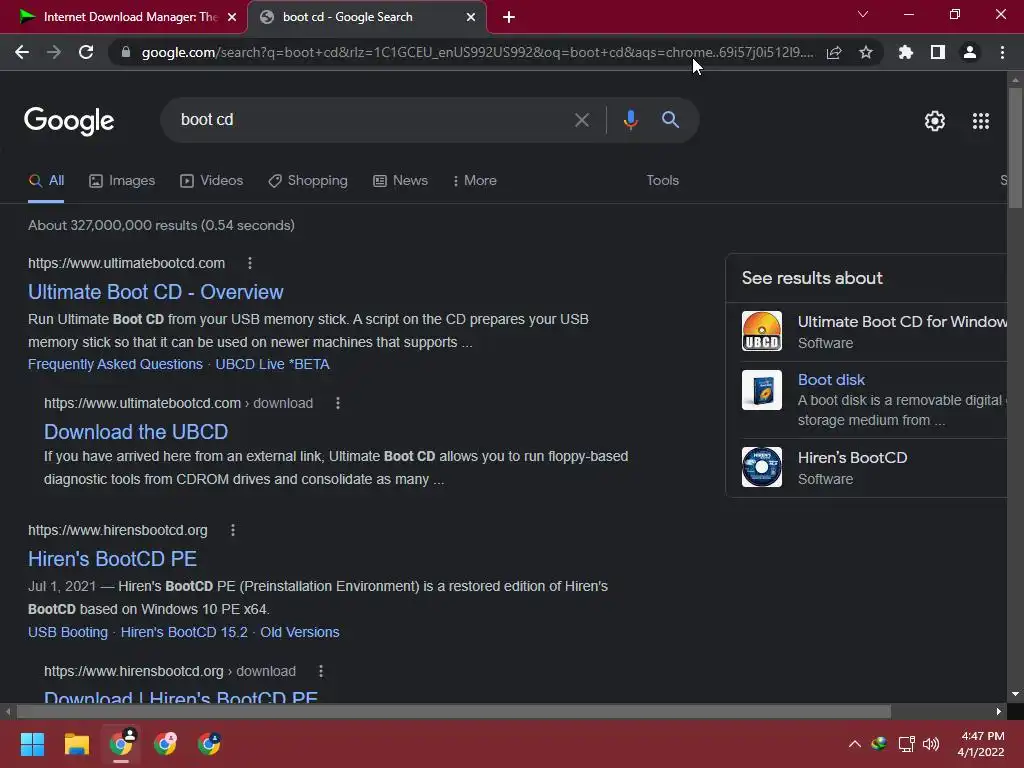
Task: Open options for the ultimatebootcd.com result
Action: point(249,263)
